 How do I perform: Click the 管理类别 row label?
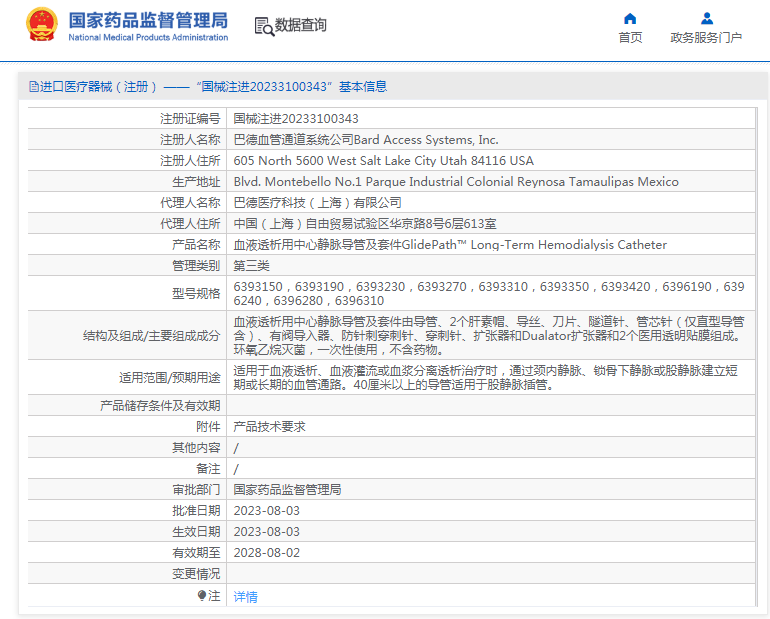coord(196,266)
